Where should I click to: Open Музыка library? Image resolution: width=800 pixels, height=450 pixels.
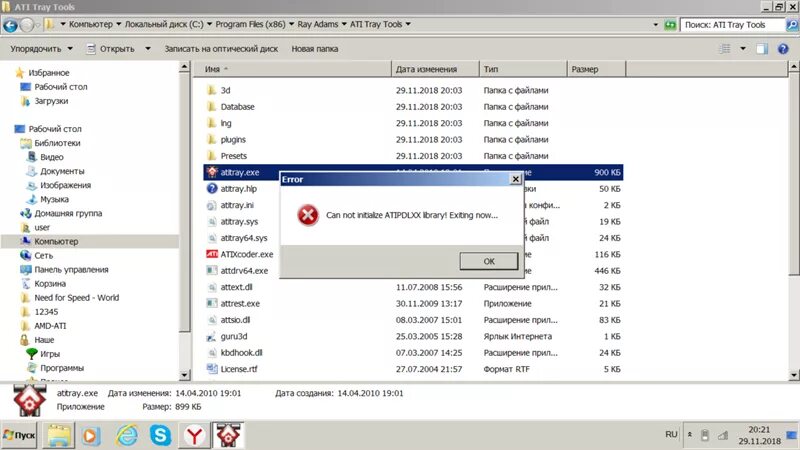pos(54,199)
